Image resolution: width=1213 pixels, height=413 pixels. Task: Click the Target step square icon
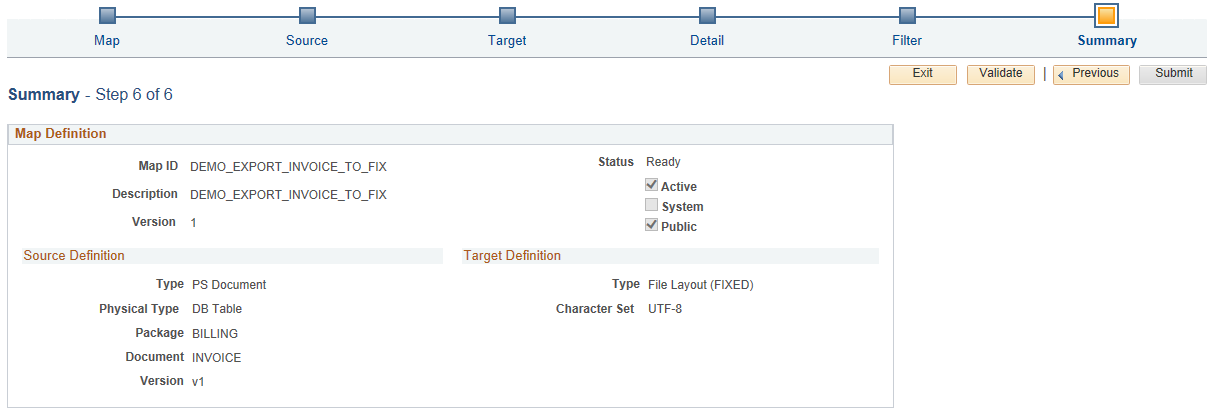pyautogui.click(x=507, y=15)
